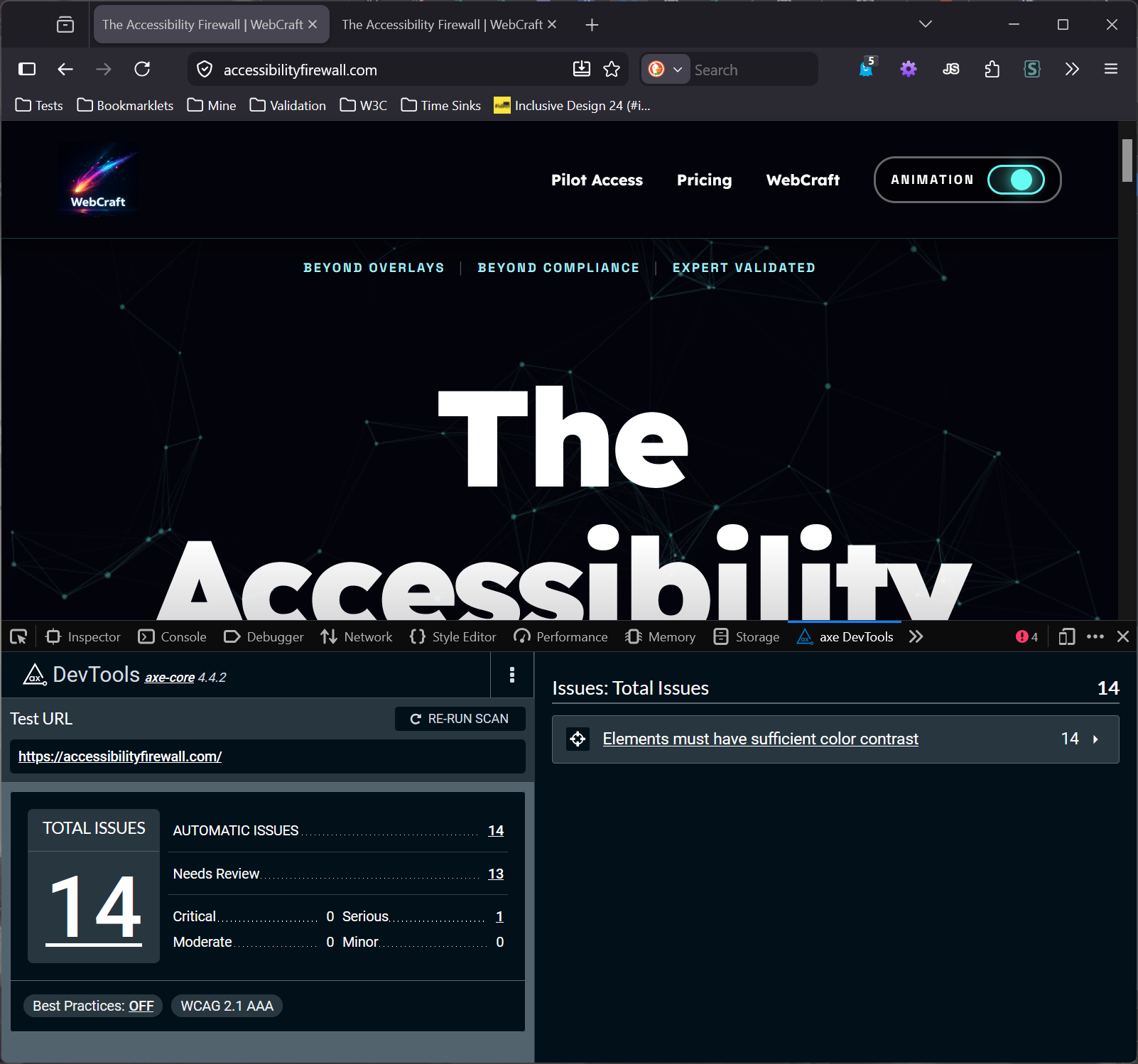The width and height of the screenshot is (1138, 1064).
Task: Click WCAG 2.1 AAA badge
Action: click(227, 1006)
